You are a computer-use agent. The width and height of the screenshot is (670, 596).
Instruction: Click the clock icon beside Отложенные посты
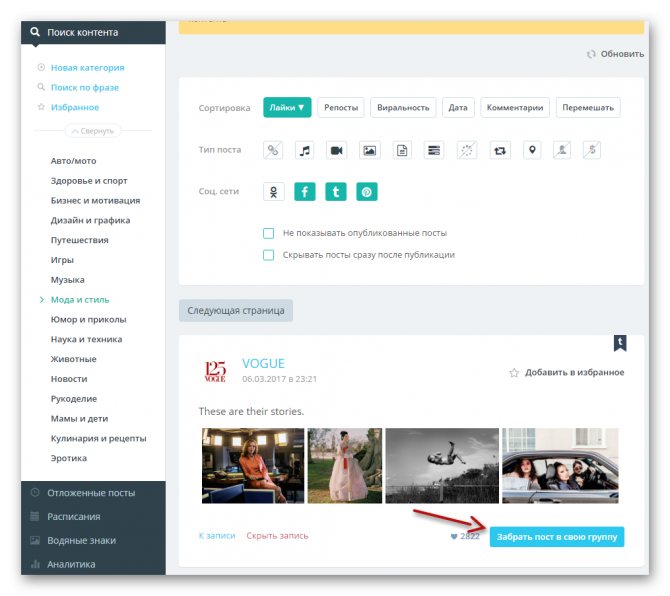[35, 492]
